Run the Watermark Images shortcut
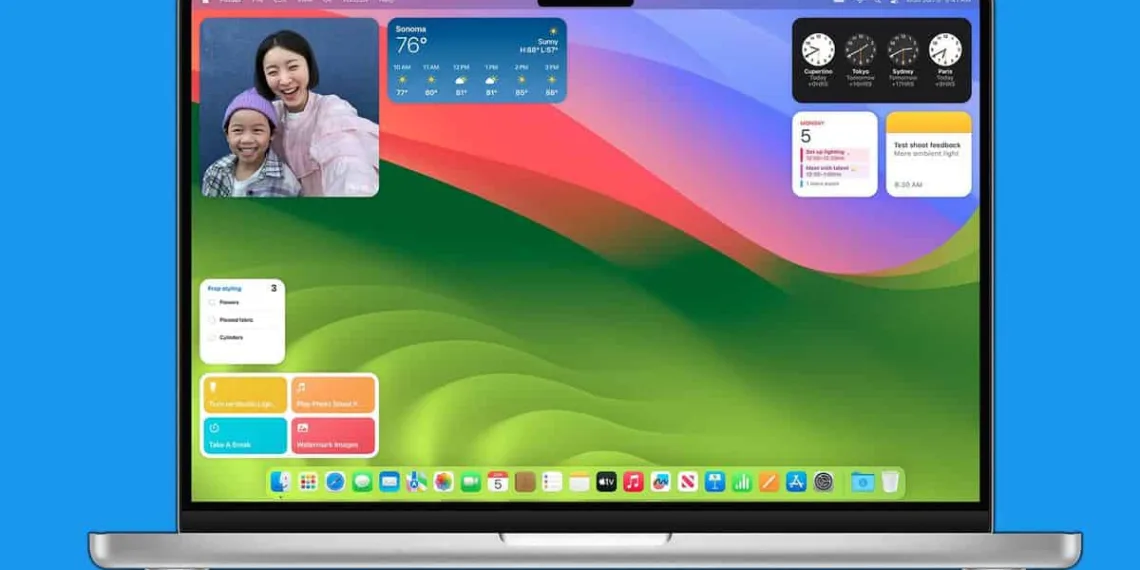Screen dimensions: 1140x570 pyautogui.click(x=333, y=436)
